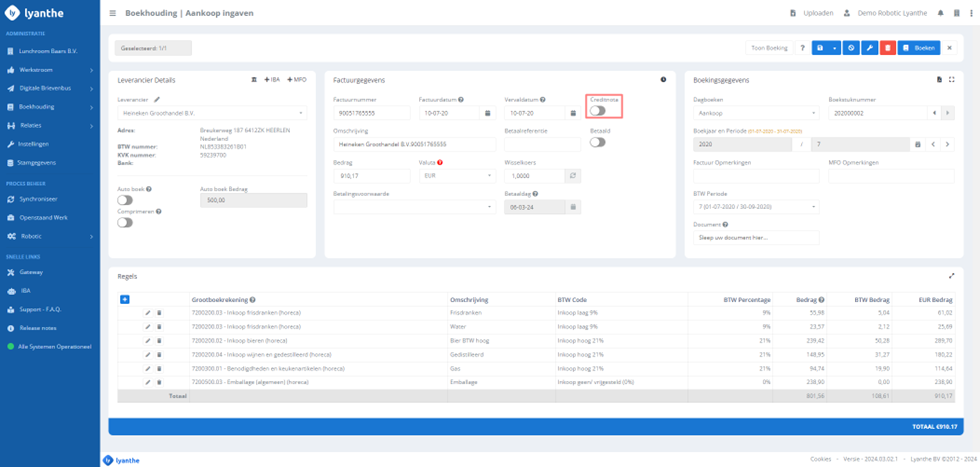Click the Factuurnummer input field
The width and height of the screenshot is (980, 467).
click(371, 113)
